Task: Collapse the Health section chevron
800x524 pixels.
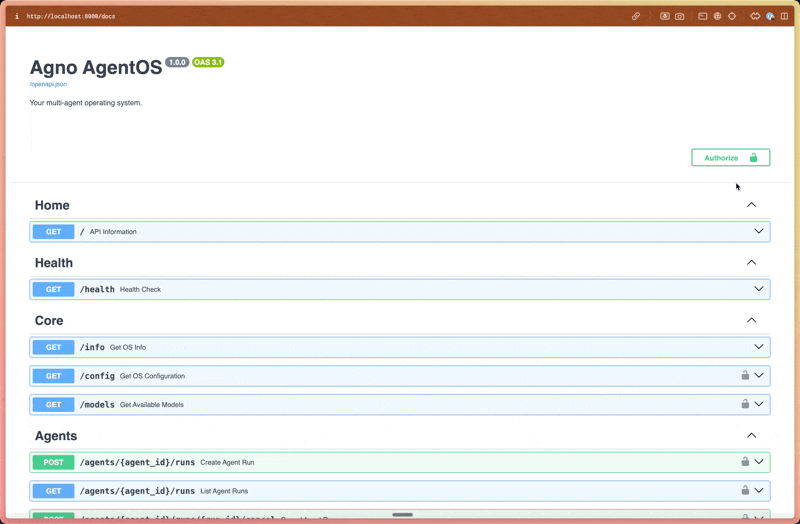Action: point(752,263)
